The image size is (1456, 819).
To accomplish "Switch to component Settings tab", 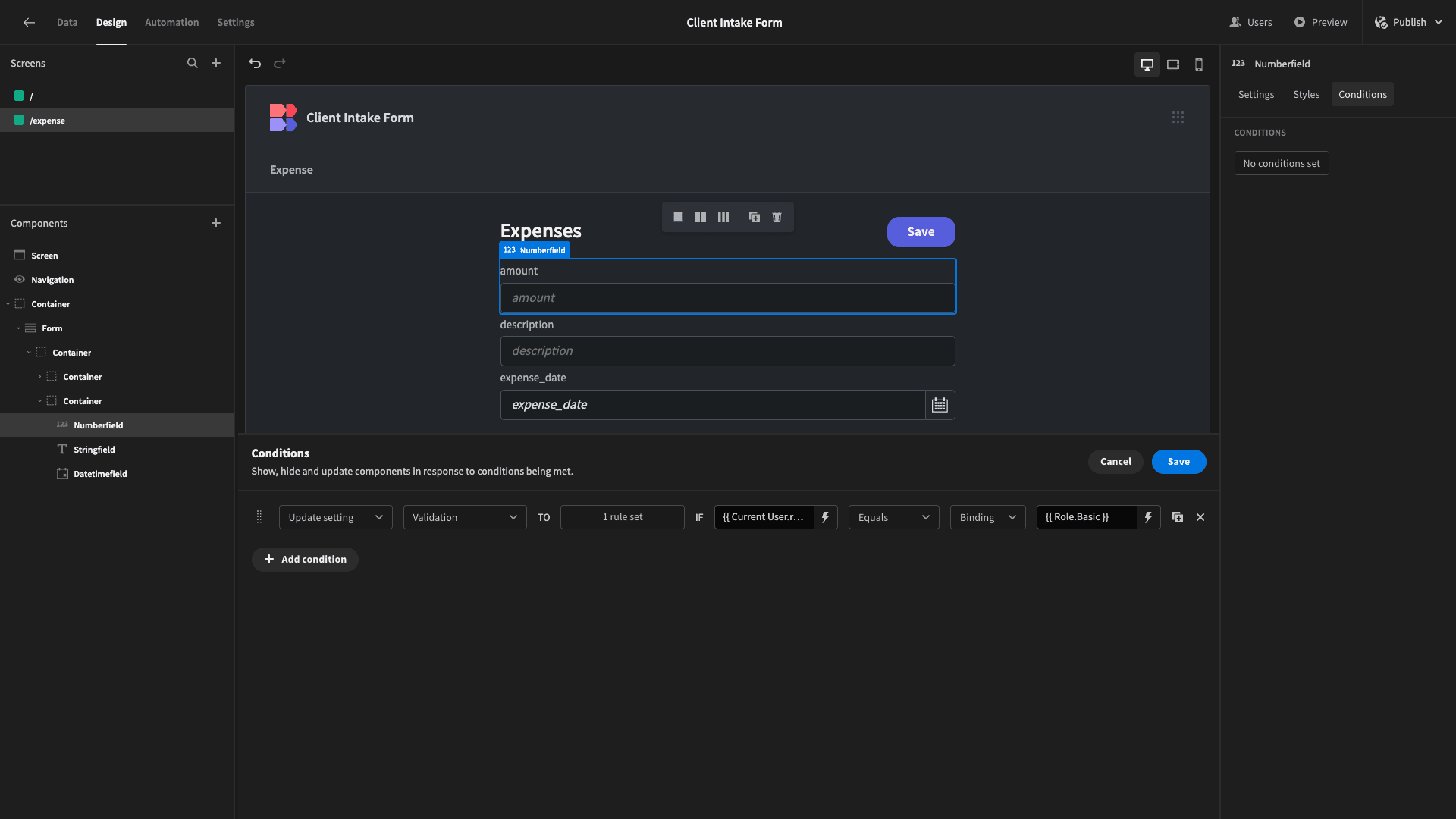I will coord(1256,94).
